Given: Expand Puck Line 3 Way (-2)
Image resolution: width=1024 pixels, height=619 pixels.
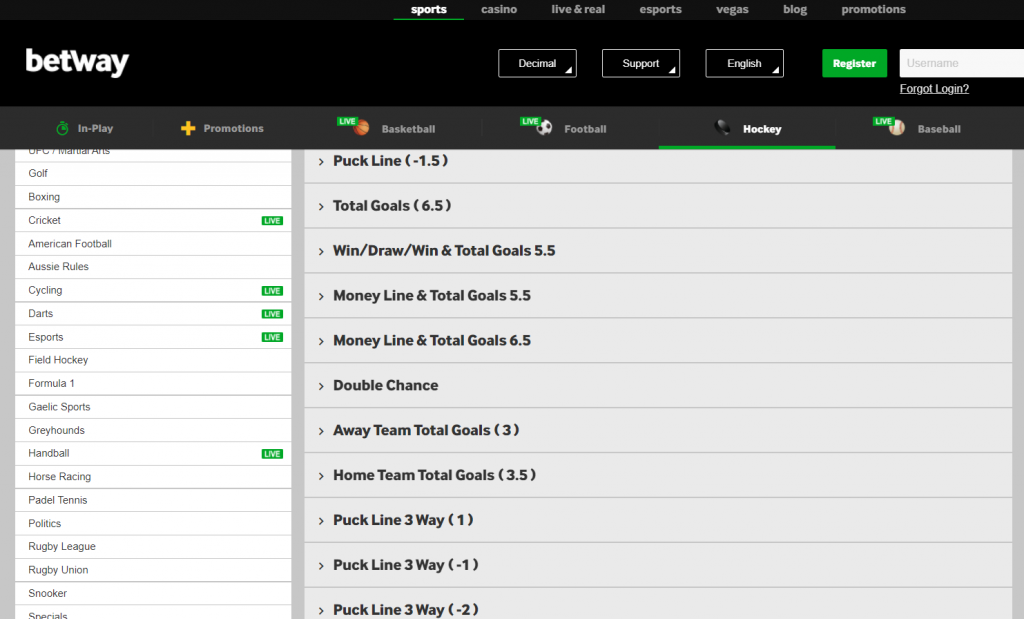Looking at the screenshot, I should click(658, 605).
